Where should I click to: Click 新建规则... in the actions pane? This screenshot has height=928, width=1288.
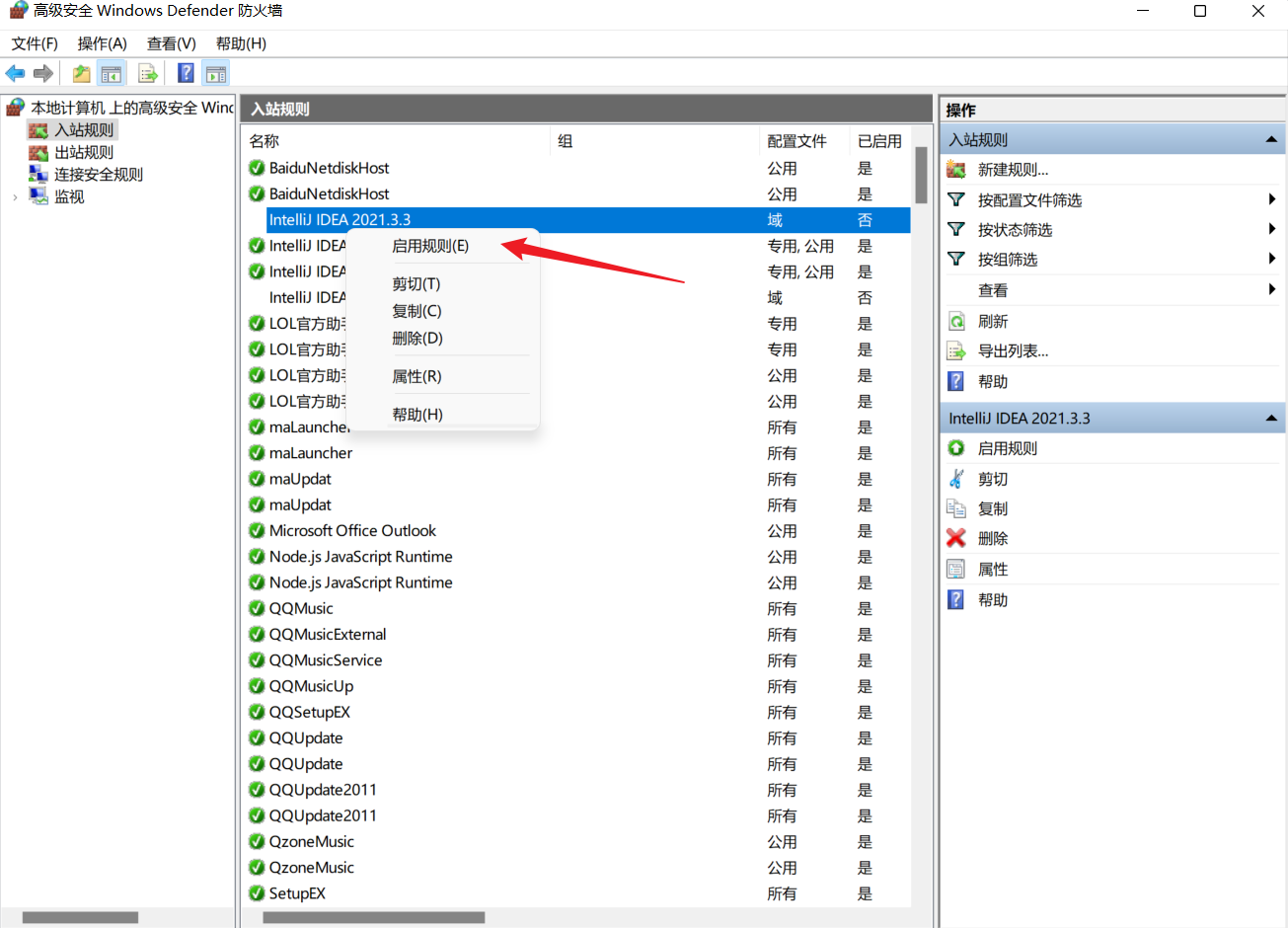(x=1013, y=170)
